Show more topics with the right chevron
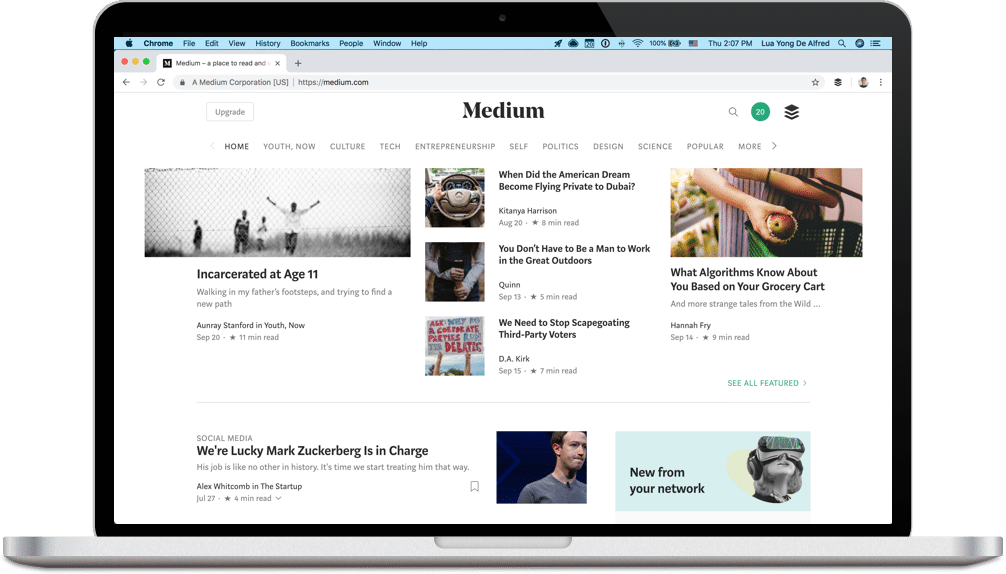This screenshot has height=574, width=1006. tap(774, 146)
